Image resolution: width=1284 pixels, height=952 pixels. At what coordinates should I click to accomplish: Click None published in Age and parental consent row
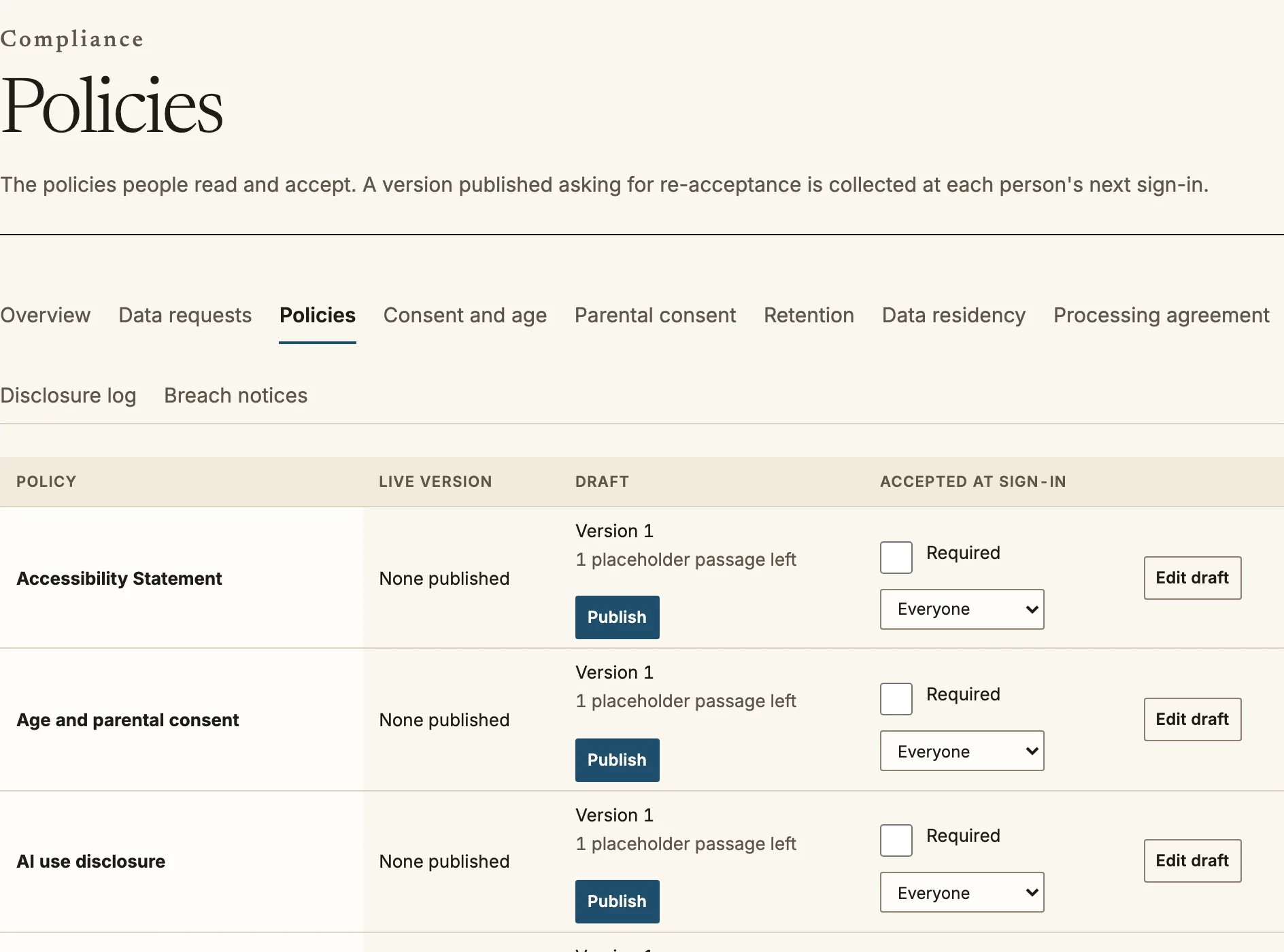coord(444,719)
